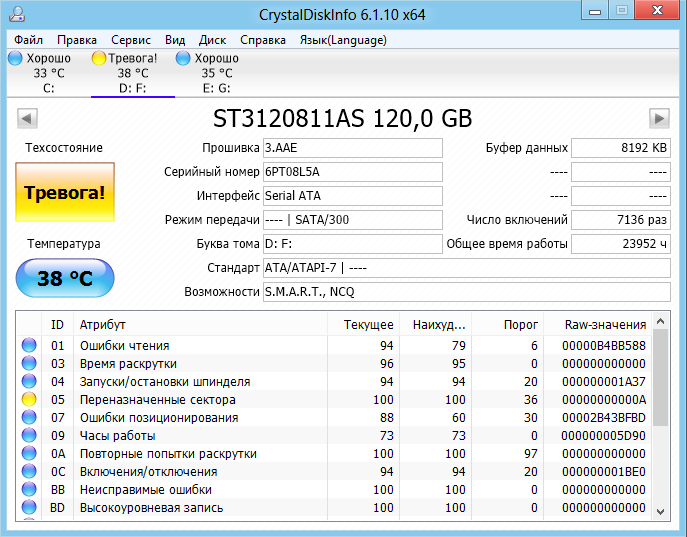Click raw value 00002B43BFBD
This screenshot has width=687, height=537.
coord(604,417)
